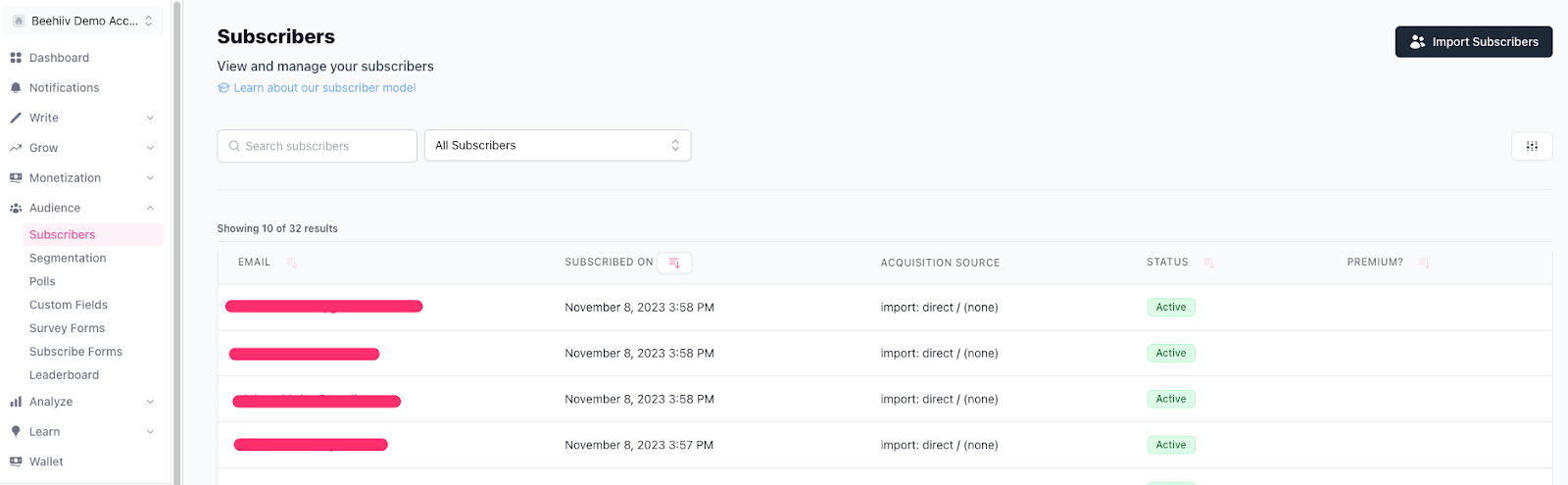Open the All Subscribers filter dropdown

tap(557, 145)
